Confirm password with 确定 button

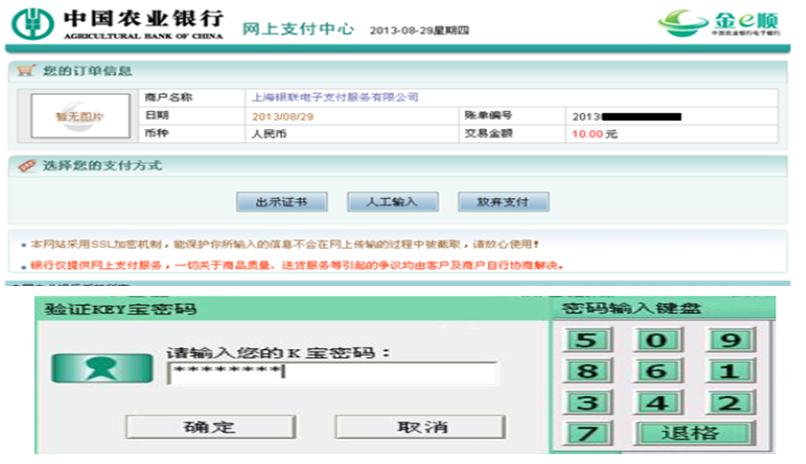pyautogui.click(x=210, y=427)
